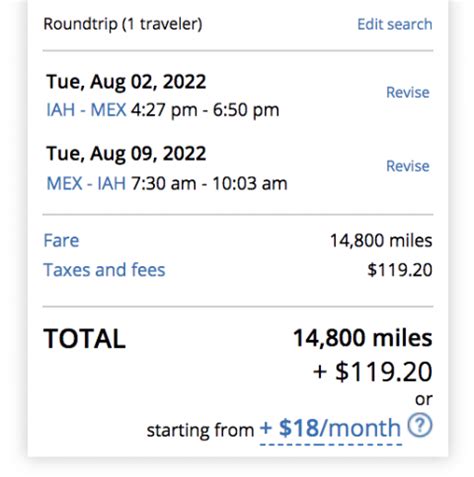This screenshot has width=474, height=477.
Task: Click the "starting from" text
Action: coord(200,430)
